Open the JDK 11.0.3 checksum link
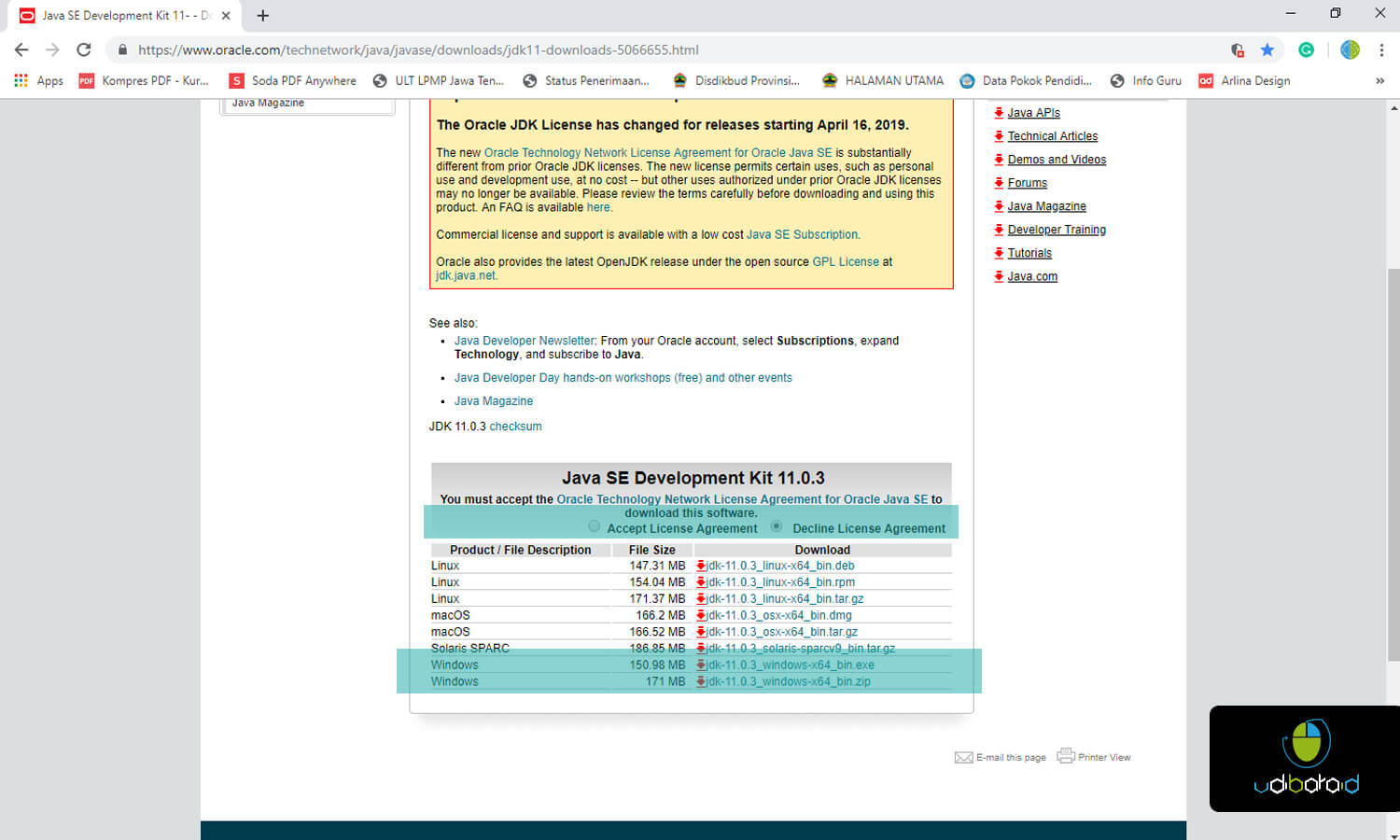Screen dimensions: 1400x840 click(x=515, y=427)
